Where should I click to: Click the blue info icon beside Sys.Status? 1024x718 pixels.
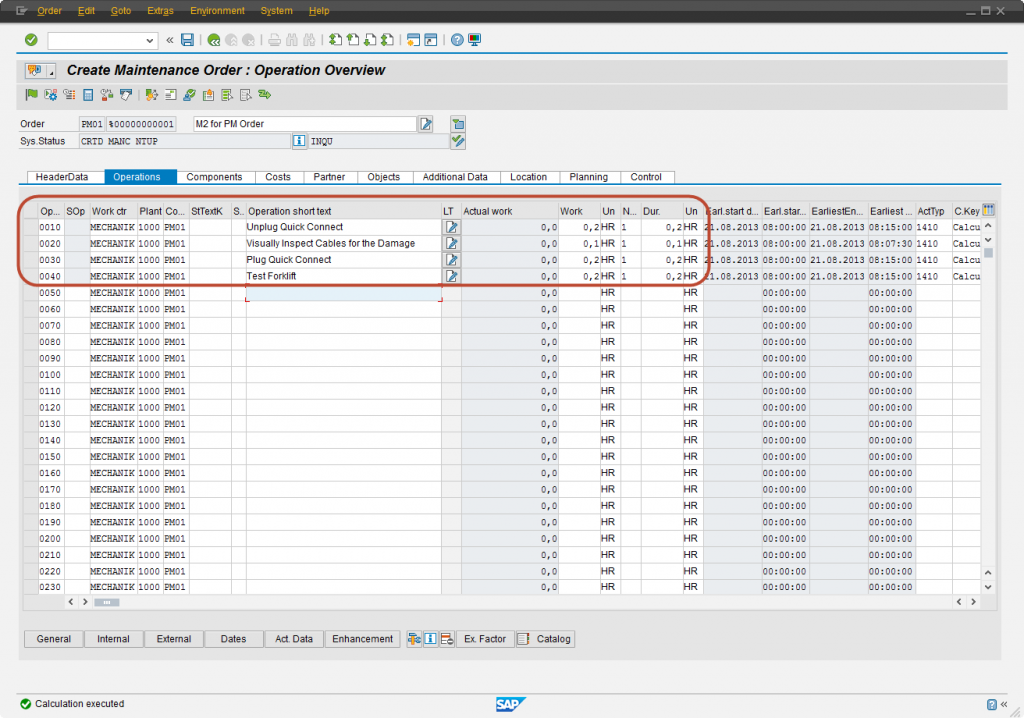(299, 140)
